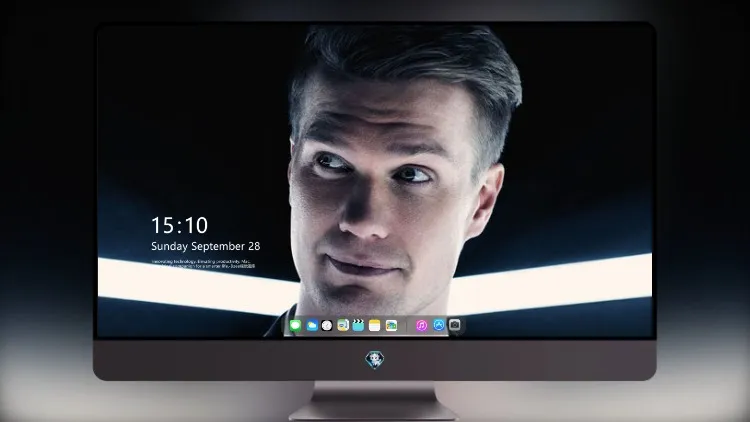Viewport: 750px width, 422px height.
Task: Open the Photos collage app in dock
Action: click(391, 325)
